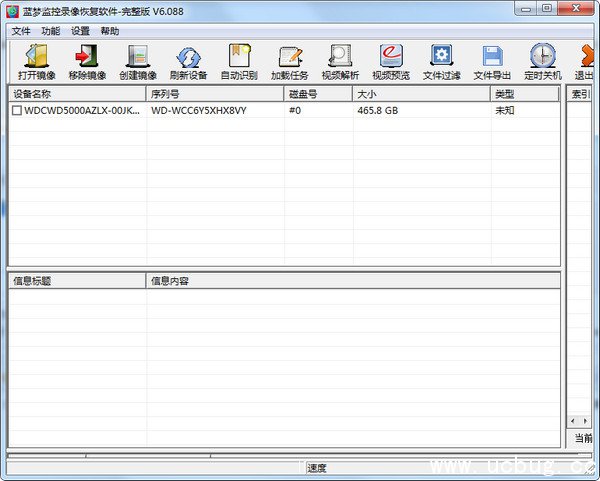Click 文件导出 file export icon

coord(492,59)
